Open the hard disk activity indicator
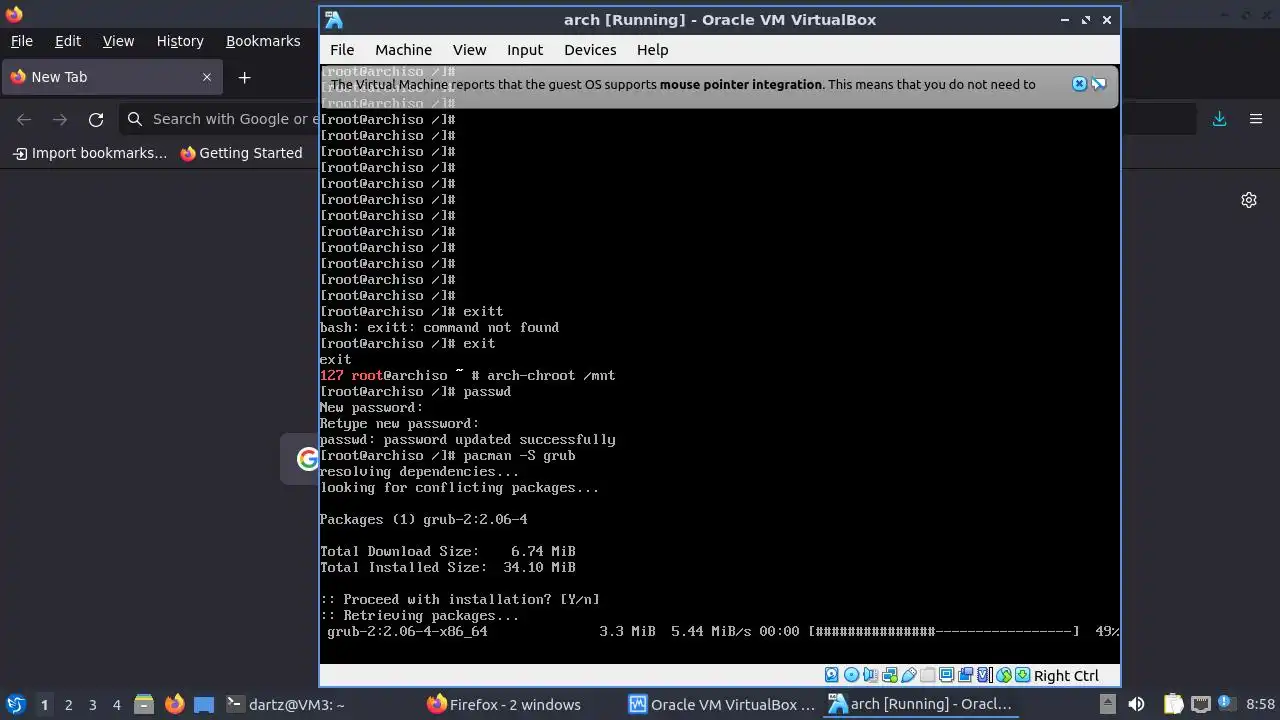This screenshot has height=720, width=1280. tap(831, 675)
